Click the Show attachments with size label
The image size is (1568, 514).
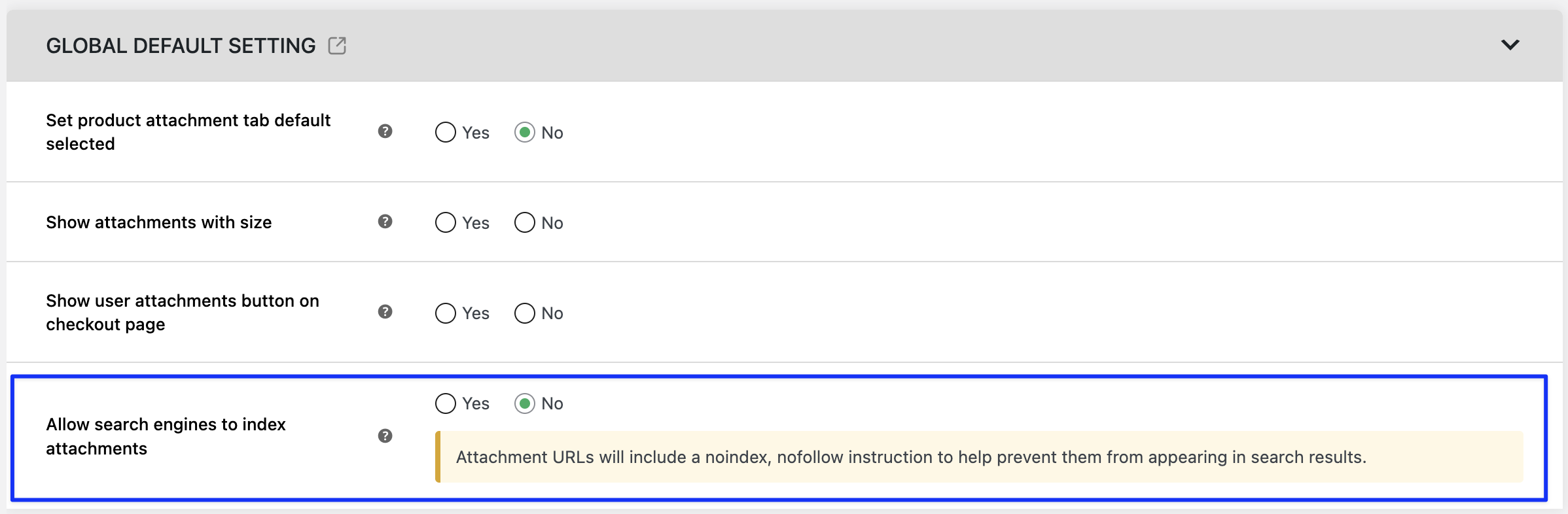tap(159, 222)
